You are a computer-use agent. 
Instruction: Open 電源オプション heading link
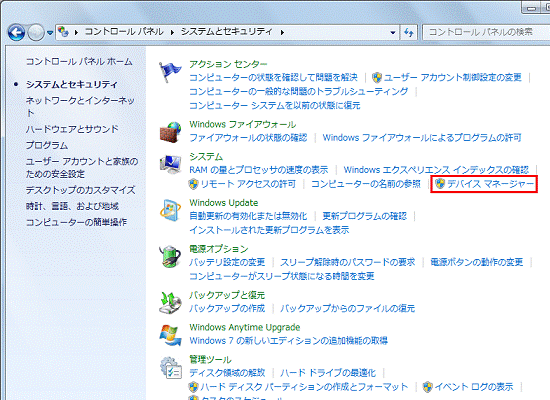tap(219, 249)
